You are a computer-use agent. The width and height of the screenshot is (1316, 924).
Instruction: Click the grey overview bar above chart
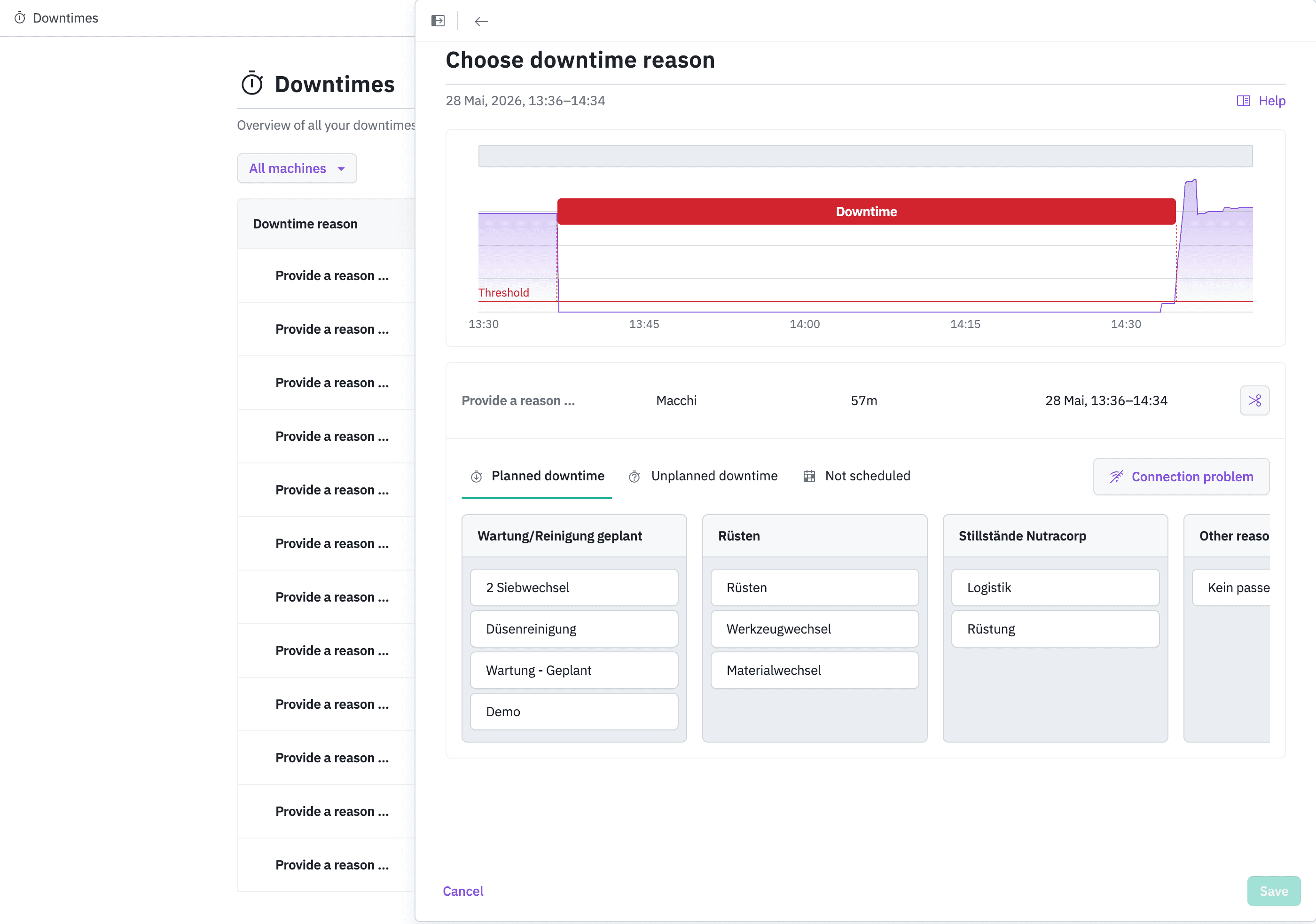point(865,156)
